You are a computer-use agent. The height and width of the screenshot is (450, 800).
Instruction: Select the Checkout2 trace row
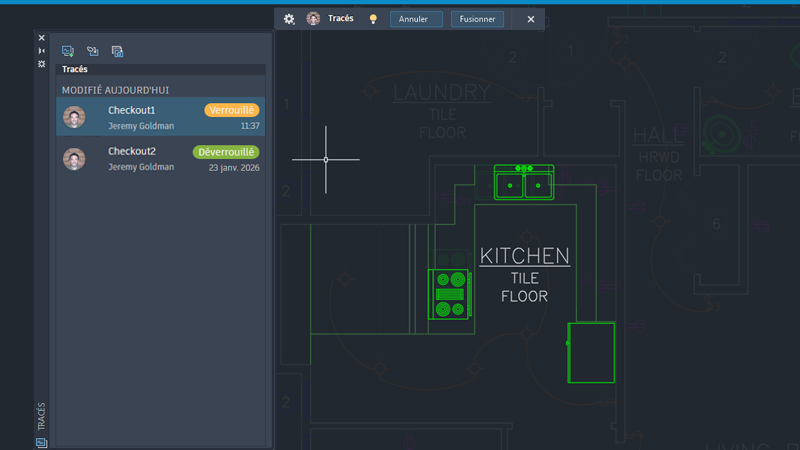(x=160, y=159)
